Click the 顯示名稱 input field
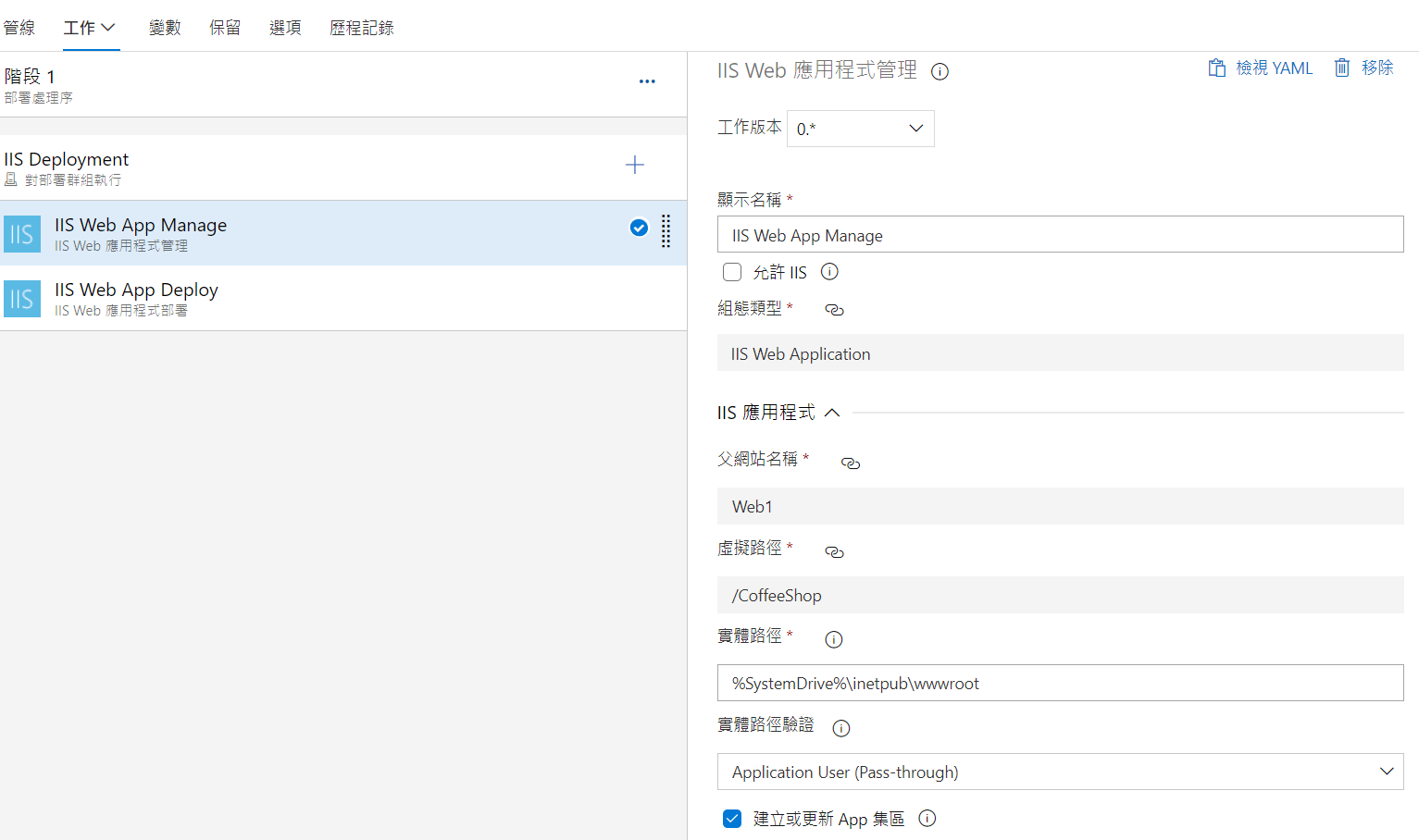 (1060, 235)
